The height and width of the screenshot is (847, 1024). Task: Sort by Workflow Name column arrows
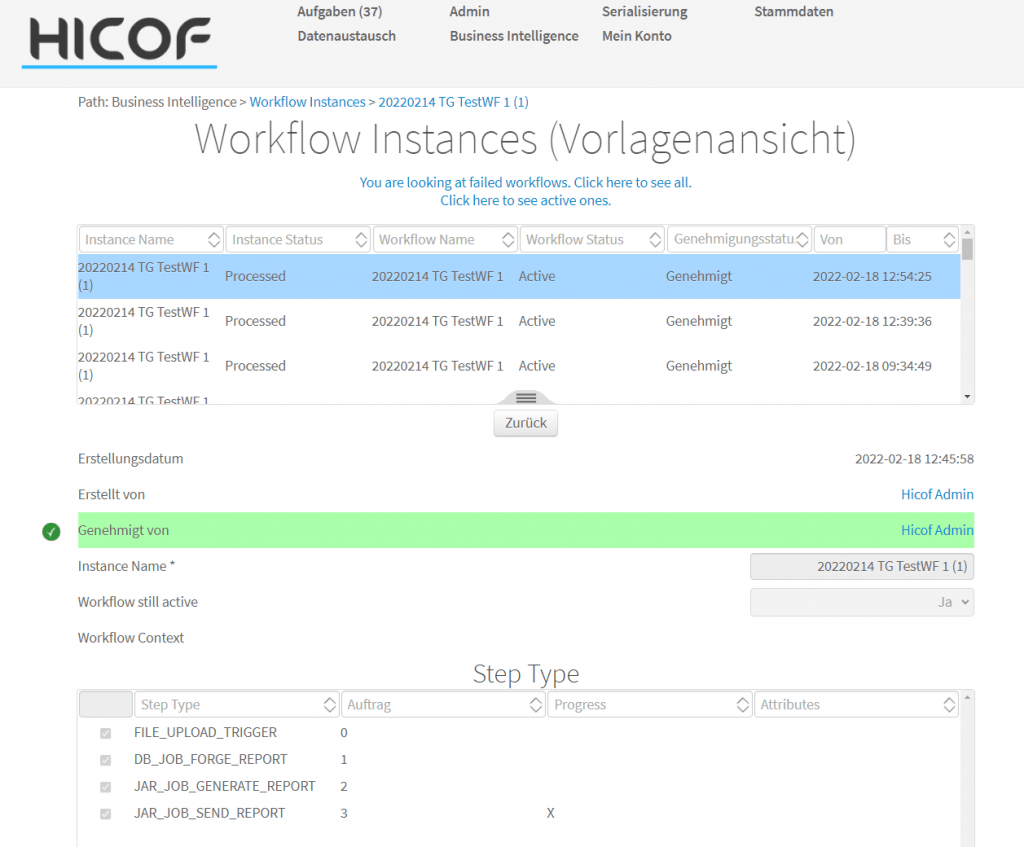(508, 240)
